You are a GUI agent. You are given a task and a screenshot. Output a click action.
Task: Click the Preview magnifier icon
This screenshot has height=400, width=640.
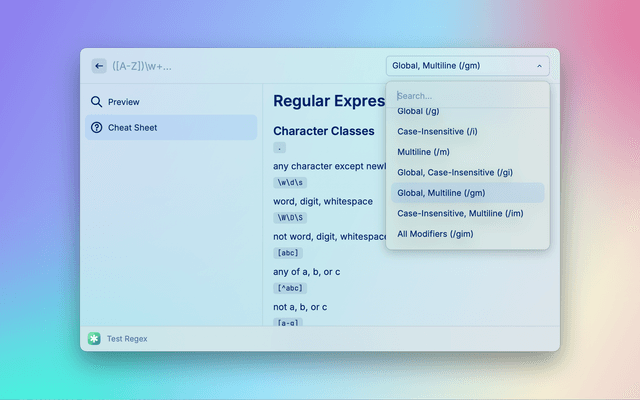97,102
